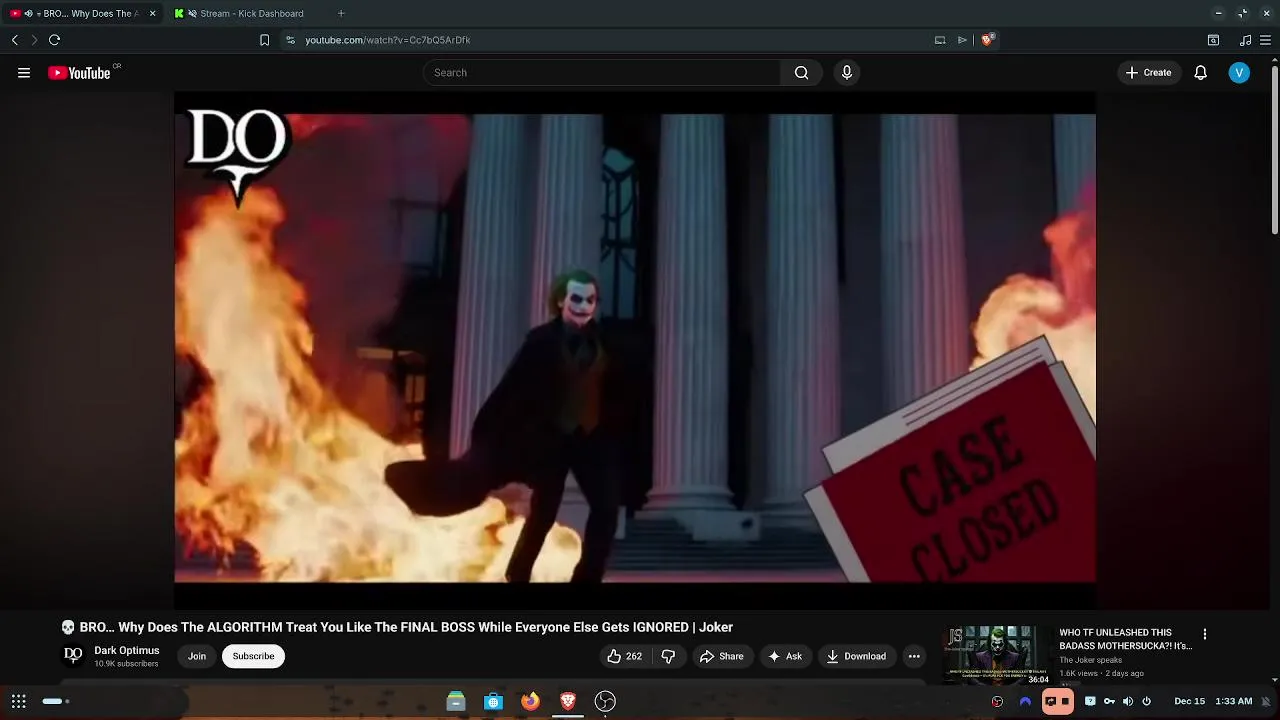The width and height of the screenshot is (1280, 720).
Task: Like the video with thumbs up
Action: (623, 656)
